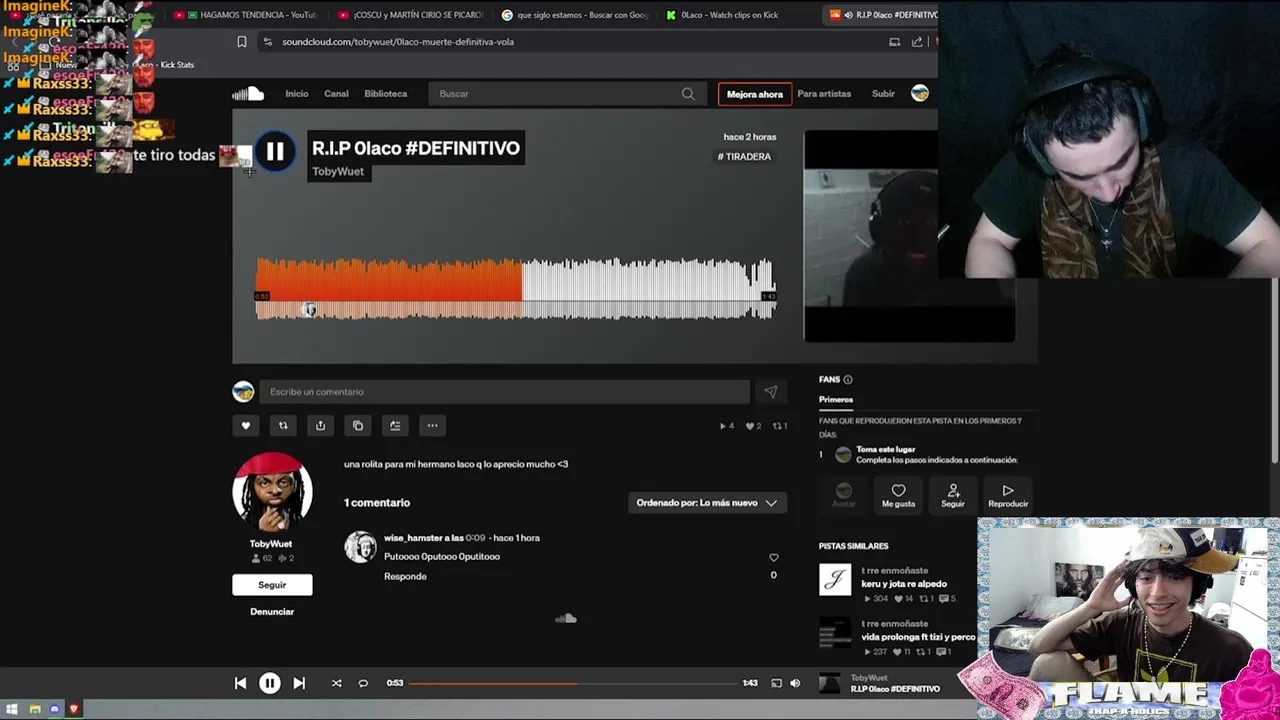Open the track artwork thumbnail
This screenshot has width=1280, height=720.
click(x=909, y=236)
